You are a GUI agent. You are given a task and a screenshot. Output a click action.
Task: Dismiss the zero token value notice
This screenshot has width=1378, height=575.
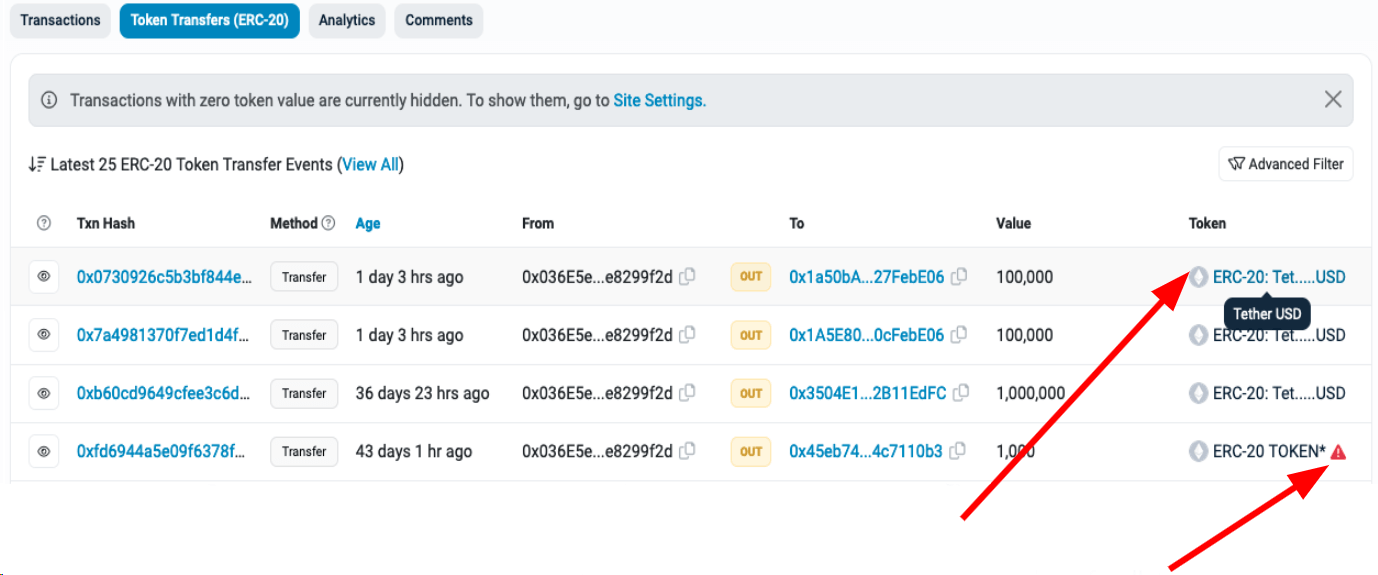pyautogui.click(x=1333, y=99)
